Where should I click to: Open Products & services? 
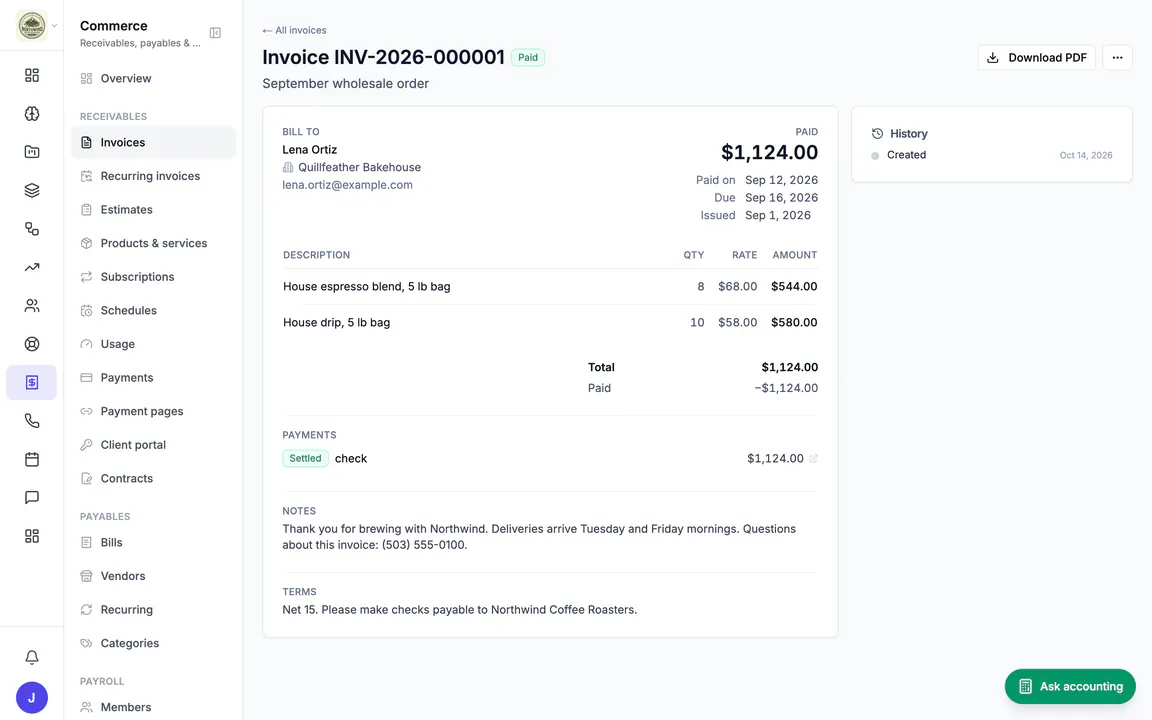tap(154, 243)
